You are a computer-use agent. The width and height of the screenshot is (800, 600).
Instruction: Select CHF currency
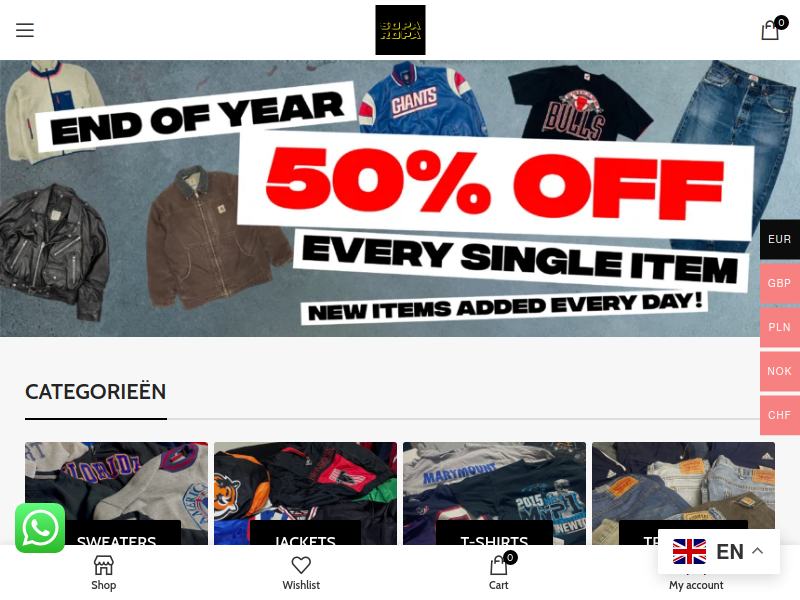tap(780, 415)
